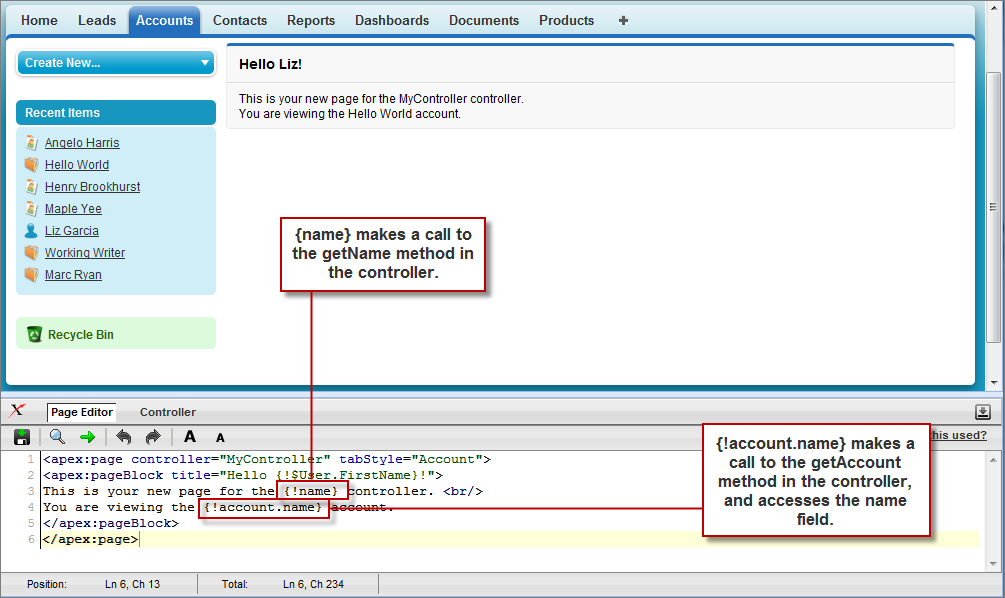Save the page markup with disk icon
The height and width of the screenshot is (598, 1005).
pyautogui.click(x=21, y=436)
